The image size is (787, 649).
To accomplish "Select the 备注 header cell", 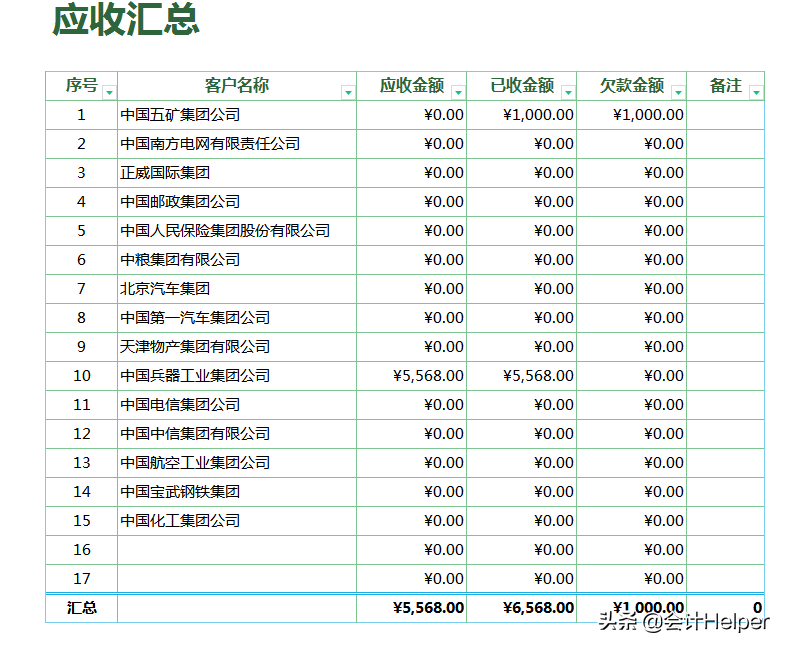I will tap(725, 86).
